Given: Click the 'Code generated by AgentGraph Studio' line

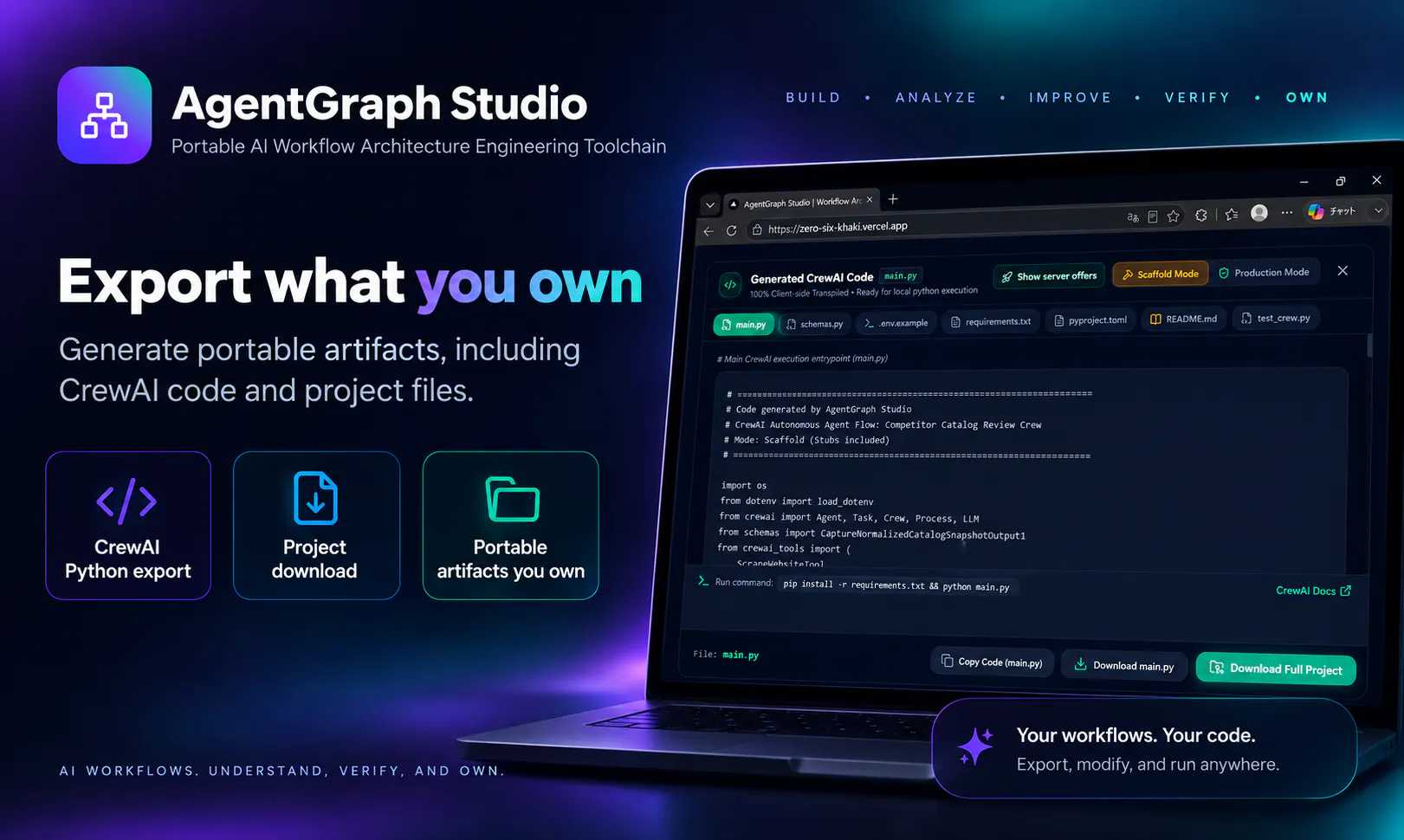Looking at the screenshot, I should 818,410.
